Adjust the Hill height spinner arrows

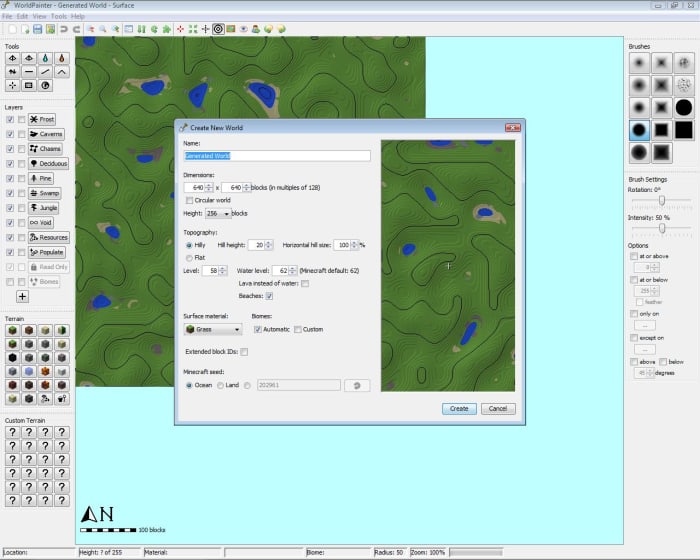[x=268, y=245]
